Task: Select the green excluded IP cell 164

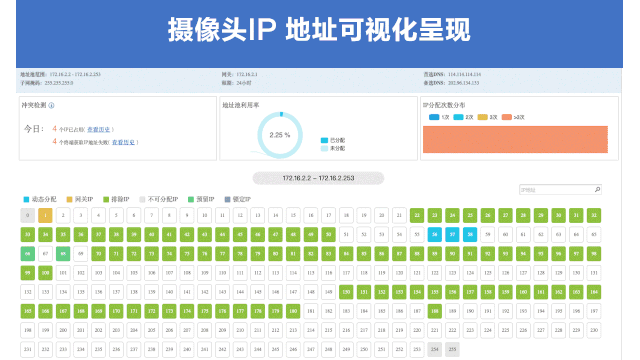Action: point(594,292)
